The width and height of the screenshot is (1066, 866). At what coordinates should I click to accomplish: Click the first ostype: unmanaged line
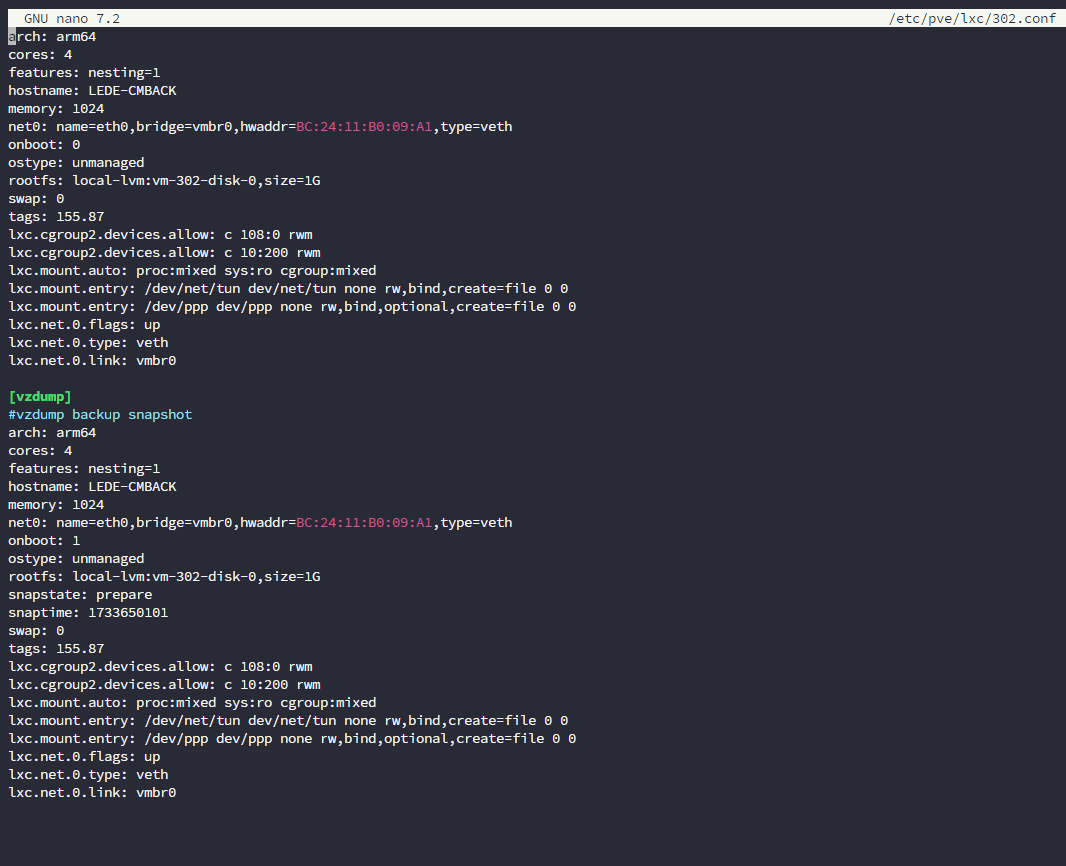pyautogui.click(x=76, y=163)
